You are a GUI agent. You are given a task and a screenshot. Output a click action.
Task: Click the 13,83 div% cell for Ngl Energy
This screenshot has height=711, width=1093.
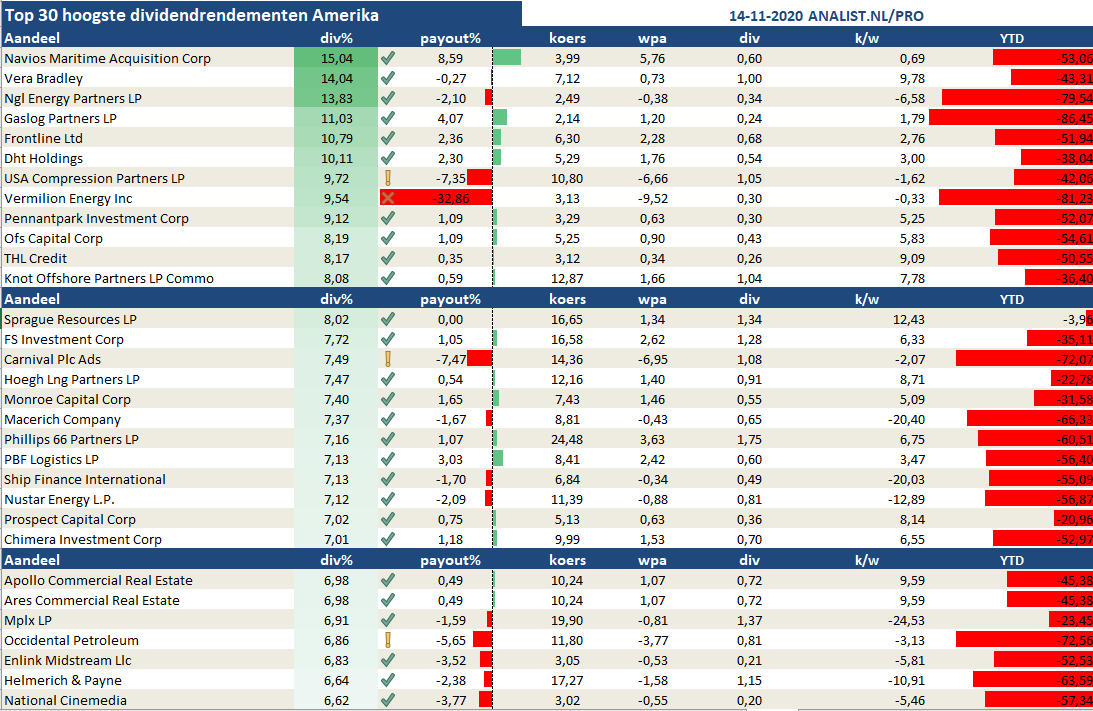337,99
